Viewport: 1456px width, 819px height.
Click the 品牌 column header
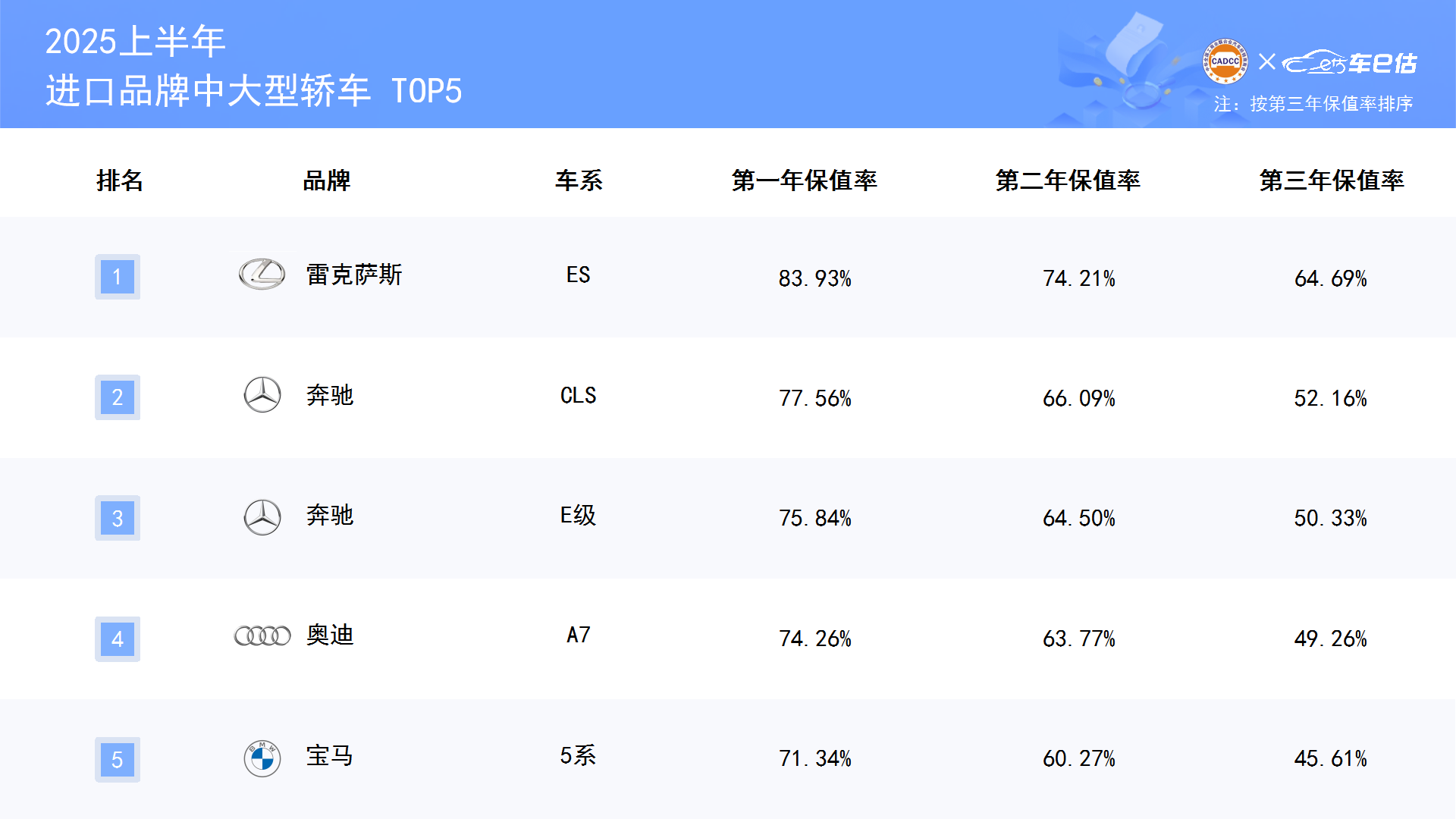tap(326, 180)
